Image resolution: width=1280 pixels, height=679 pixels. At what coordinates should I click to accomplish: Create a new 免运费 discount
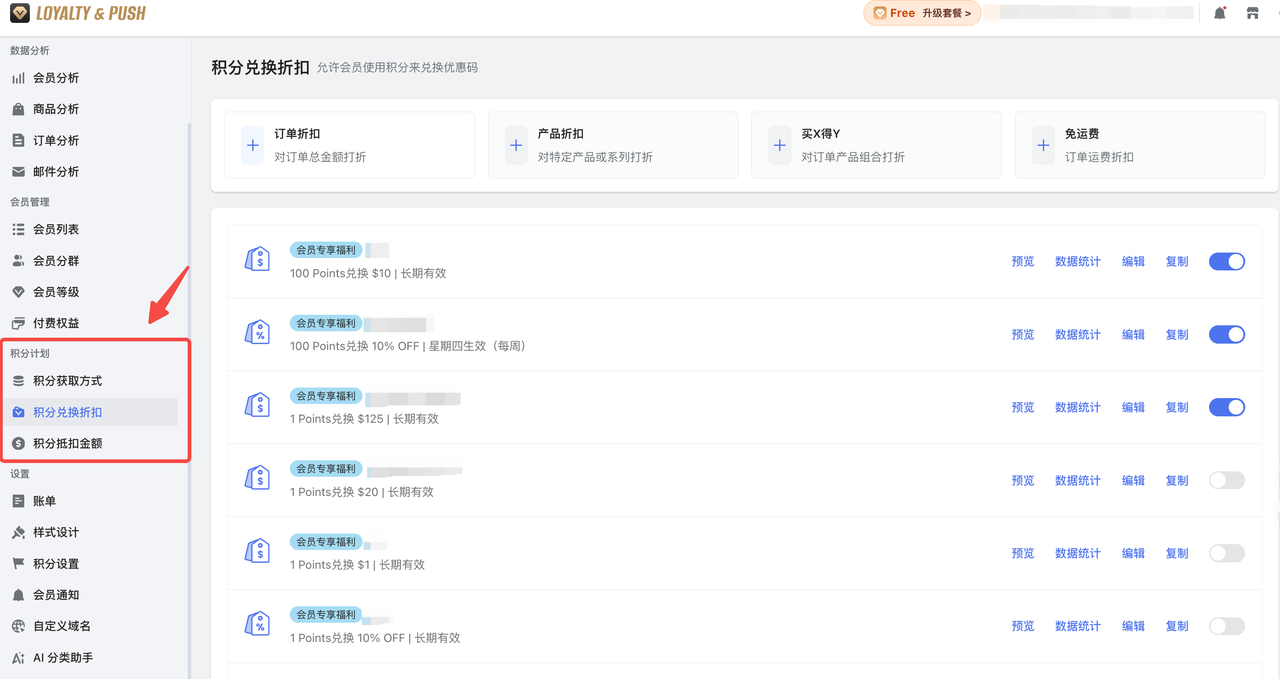[1139, 144]
